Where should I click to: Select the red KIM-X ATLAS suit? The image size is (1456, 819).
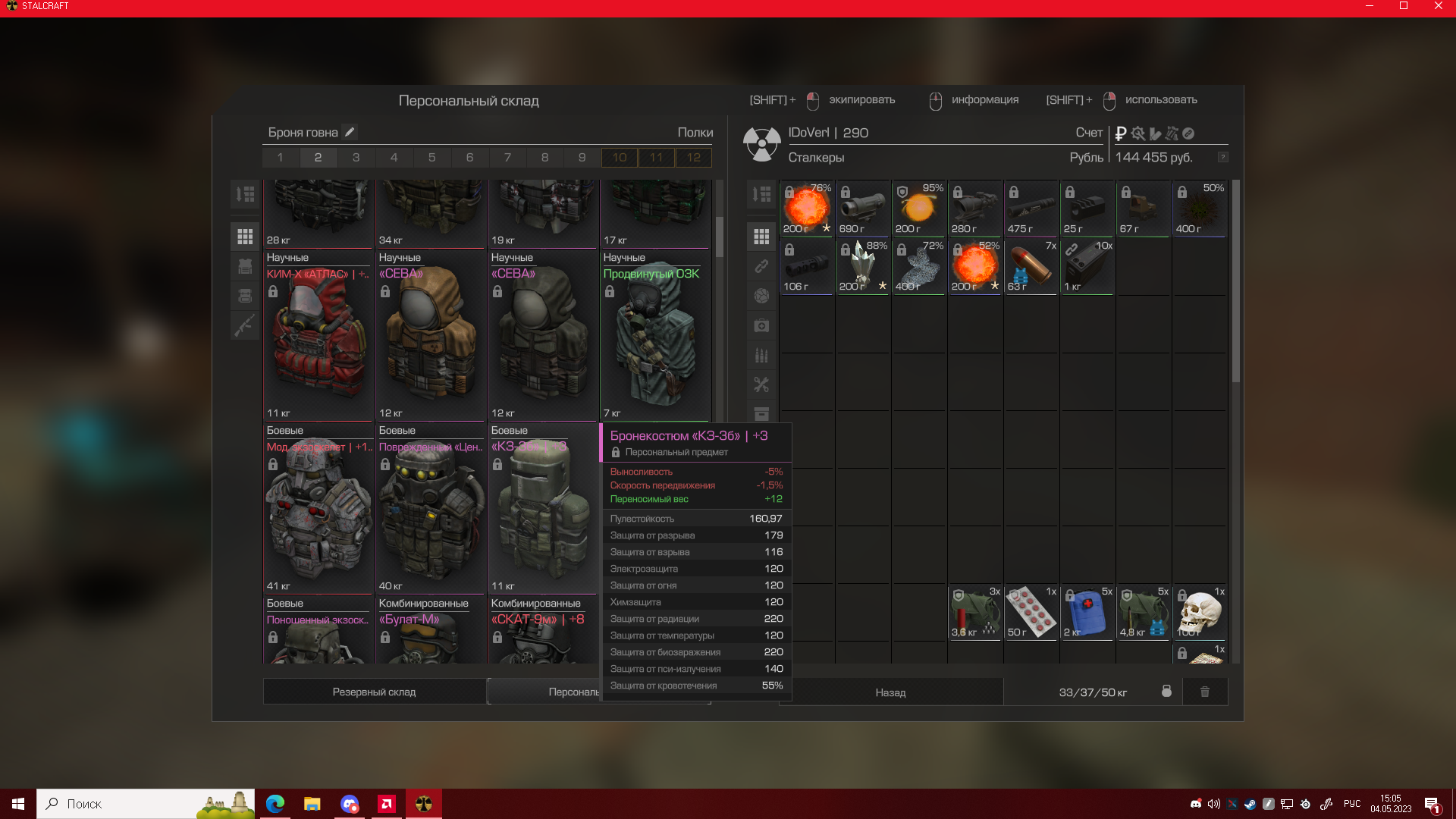318,335
